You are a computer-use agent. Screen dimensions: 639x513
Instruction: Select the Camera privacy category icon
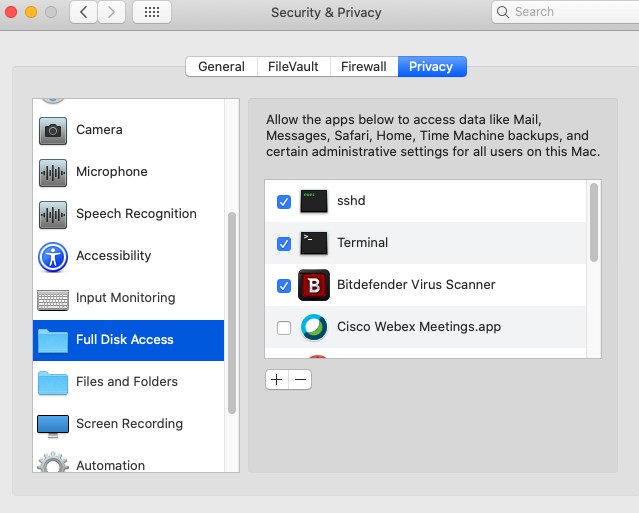[53, 130]
